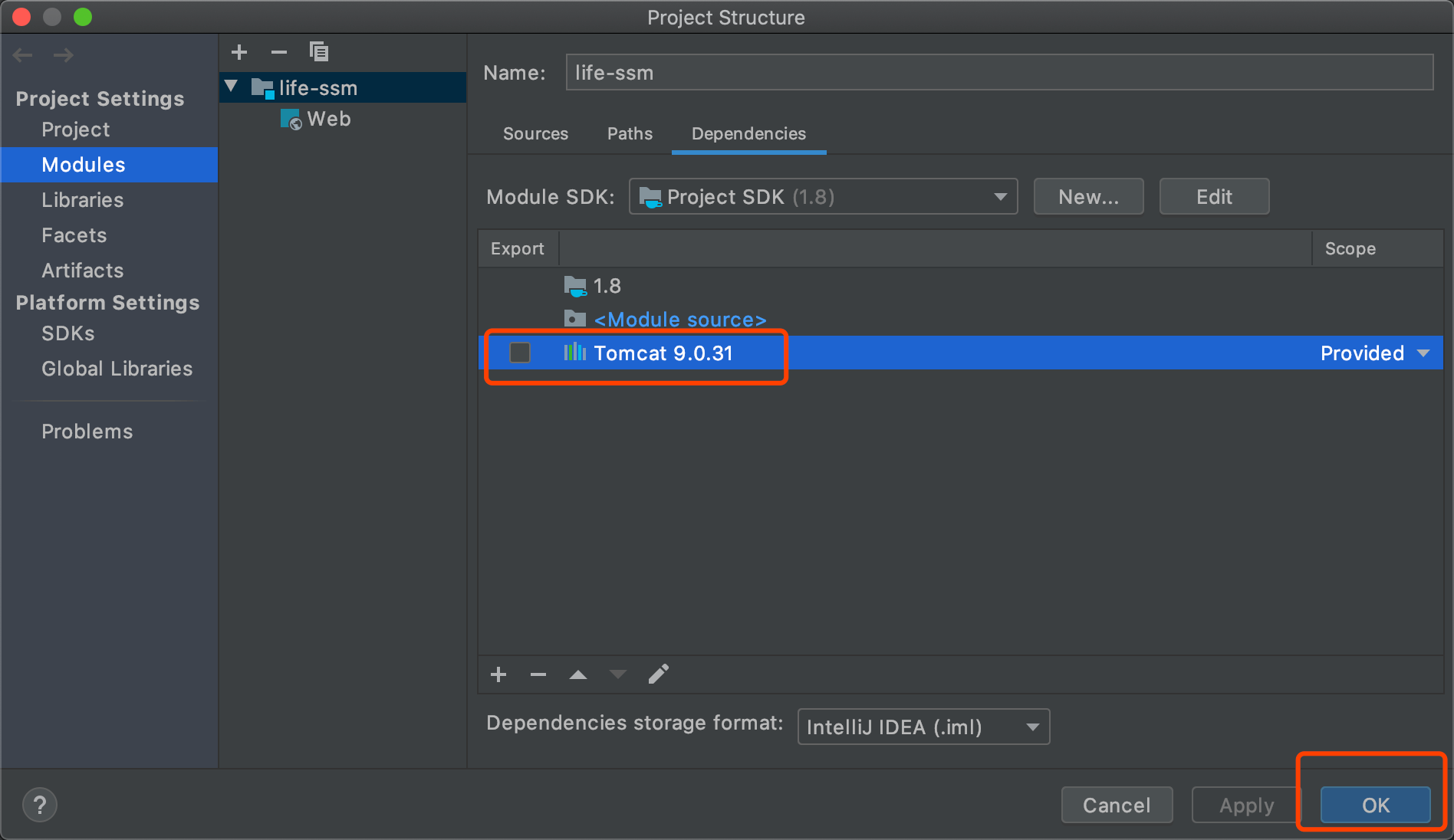Select the Web facet tree item
Viewport: 1454px width, 840px height.
(328, 119)
